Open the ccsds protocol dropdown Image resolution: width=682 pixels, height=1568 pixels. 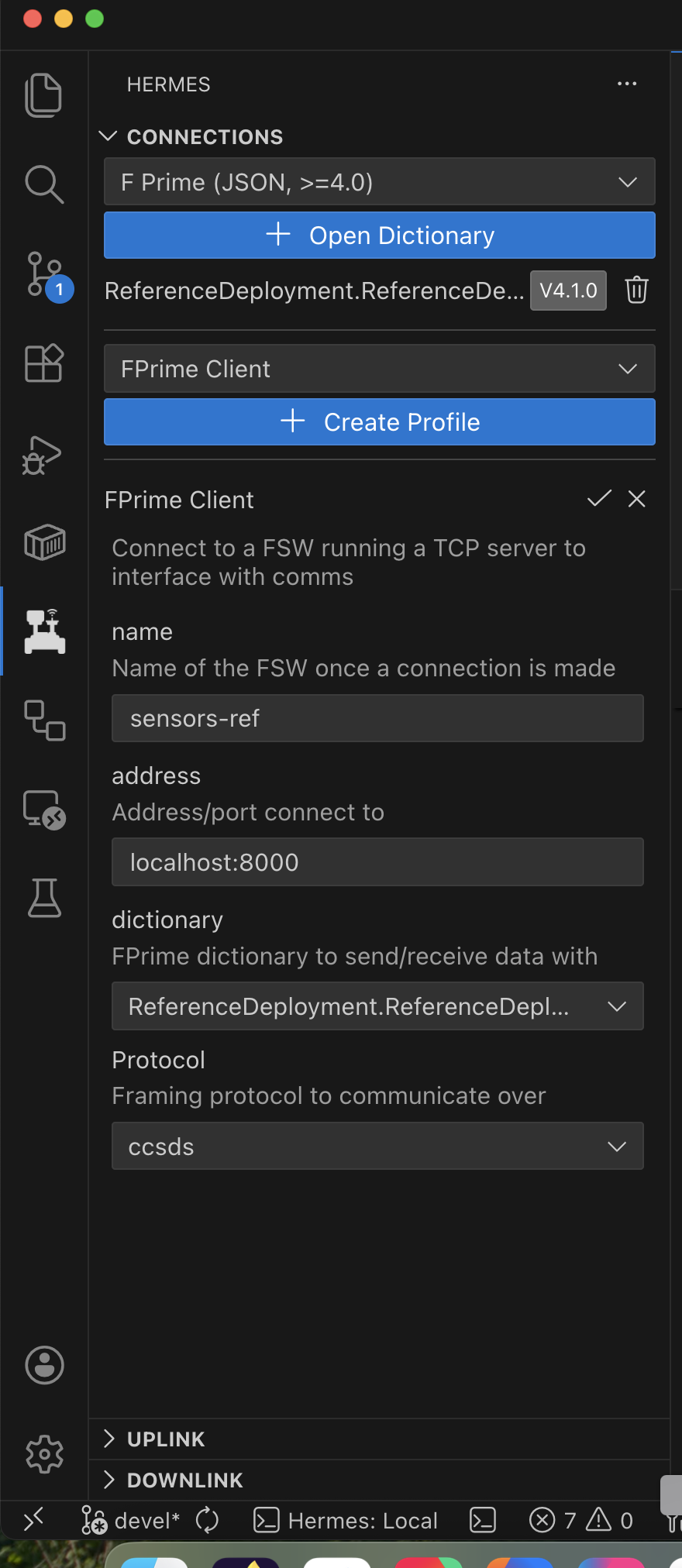pyautogui.click(x=377, y=1147)
